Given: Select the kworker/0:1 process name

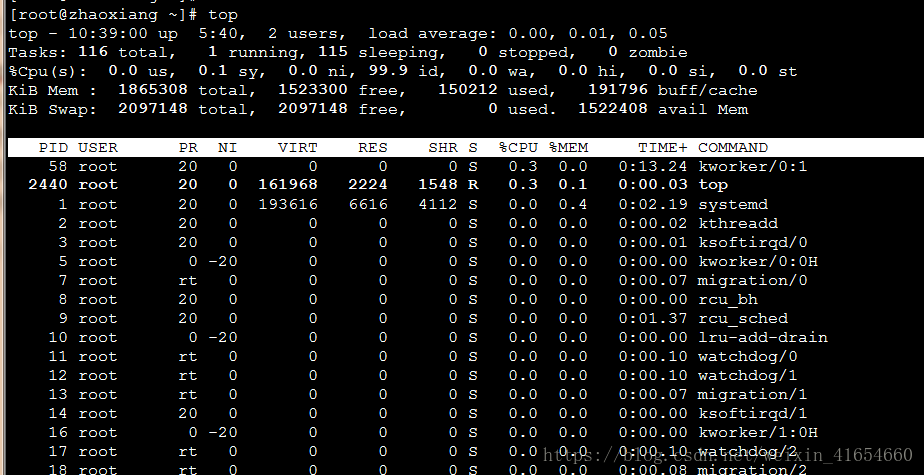Looking at the screenshot, I should click(x=753, y=166).
